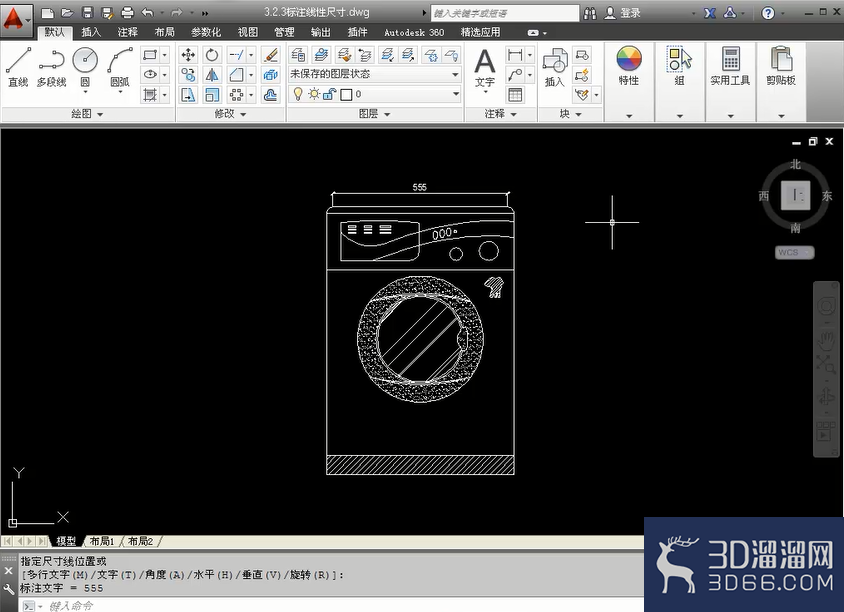844x612 pixels.
Task: Activate the Move tool in 修改 panel
Action: coord(188,54)
